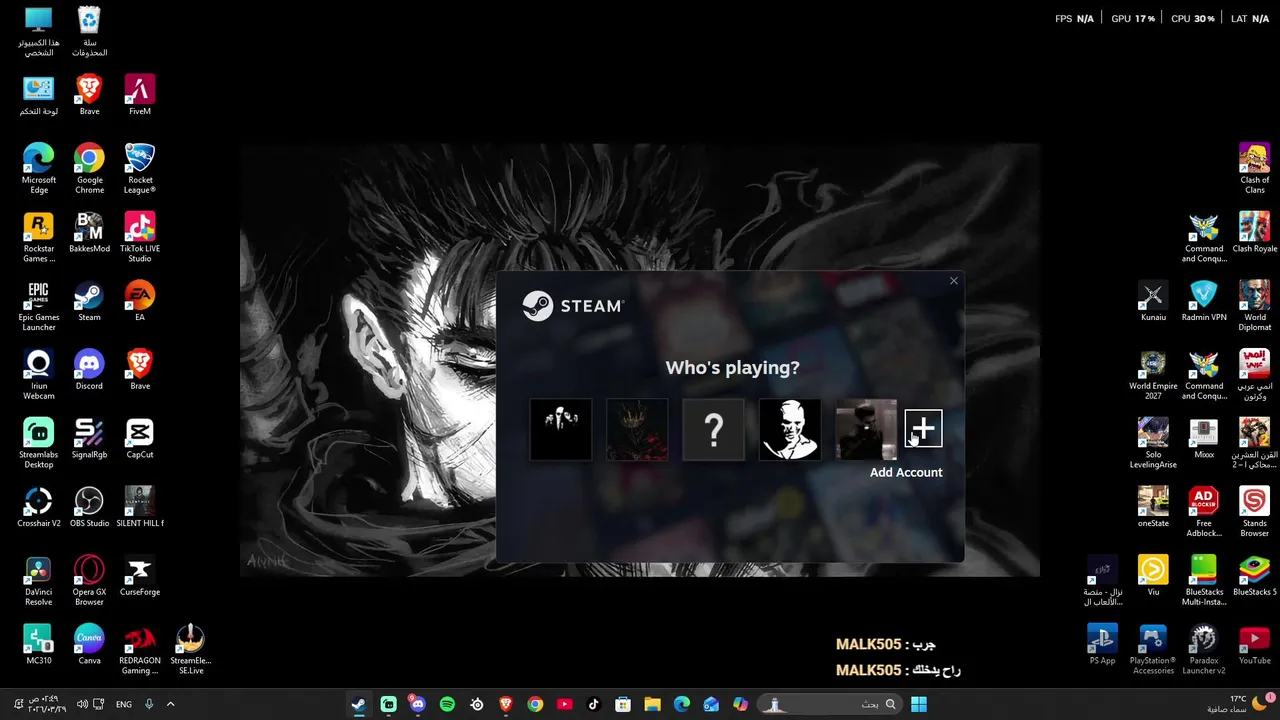Open PS App desktop icon

point(1102,644)
